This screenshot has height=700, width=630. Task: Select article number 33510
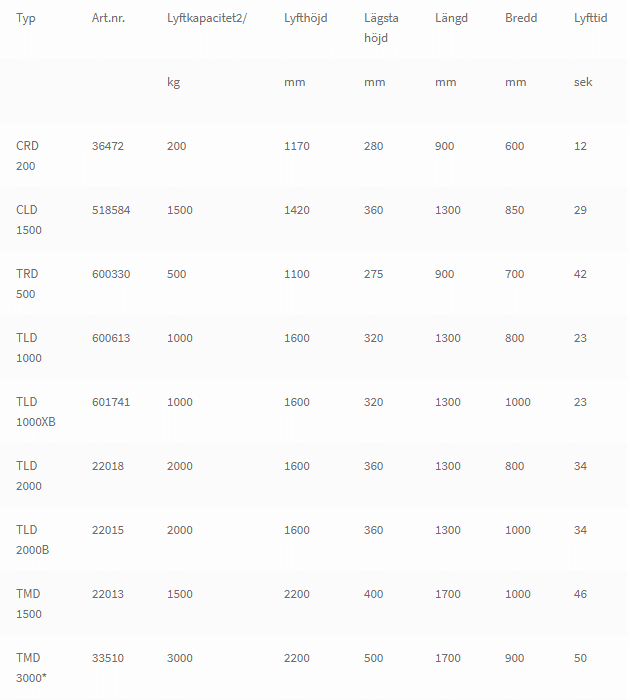108,658
